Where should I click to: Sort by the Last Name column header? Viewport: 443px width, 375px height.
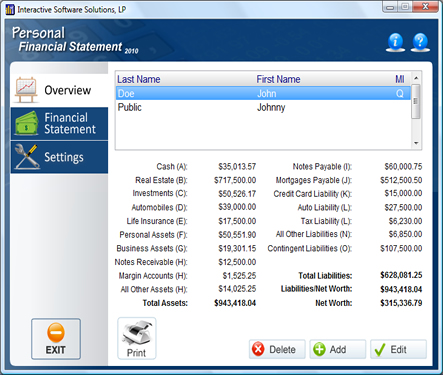[139, 79]
